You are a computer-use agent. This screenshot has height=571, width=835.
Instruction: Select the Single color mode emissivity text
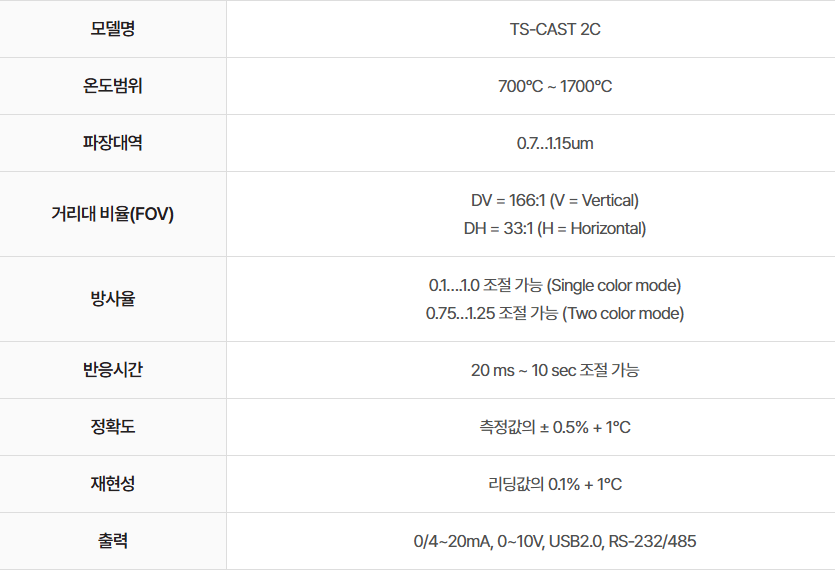click(555, 285)
